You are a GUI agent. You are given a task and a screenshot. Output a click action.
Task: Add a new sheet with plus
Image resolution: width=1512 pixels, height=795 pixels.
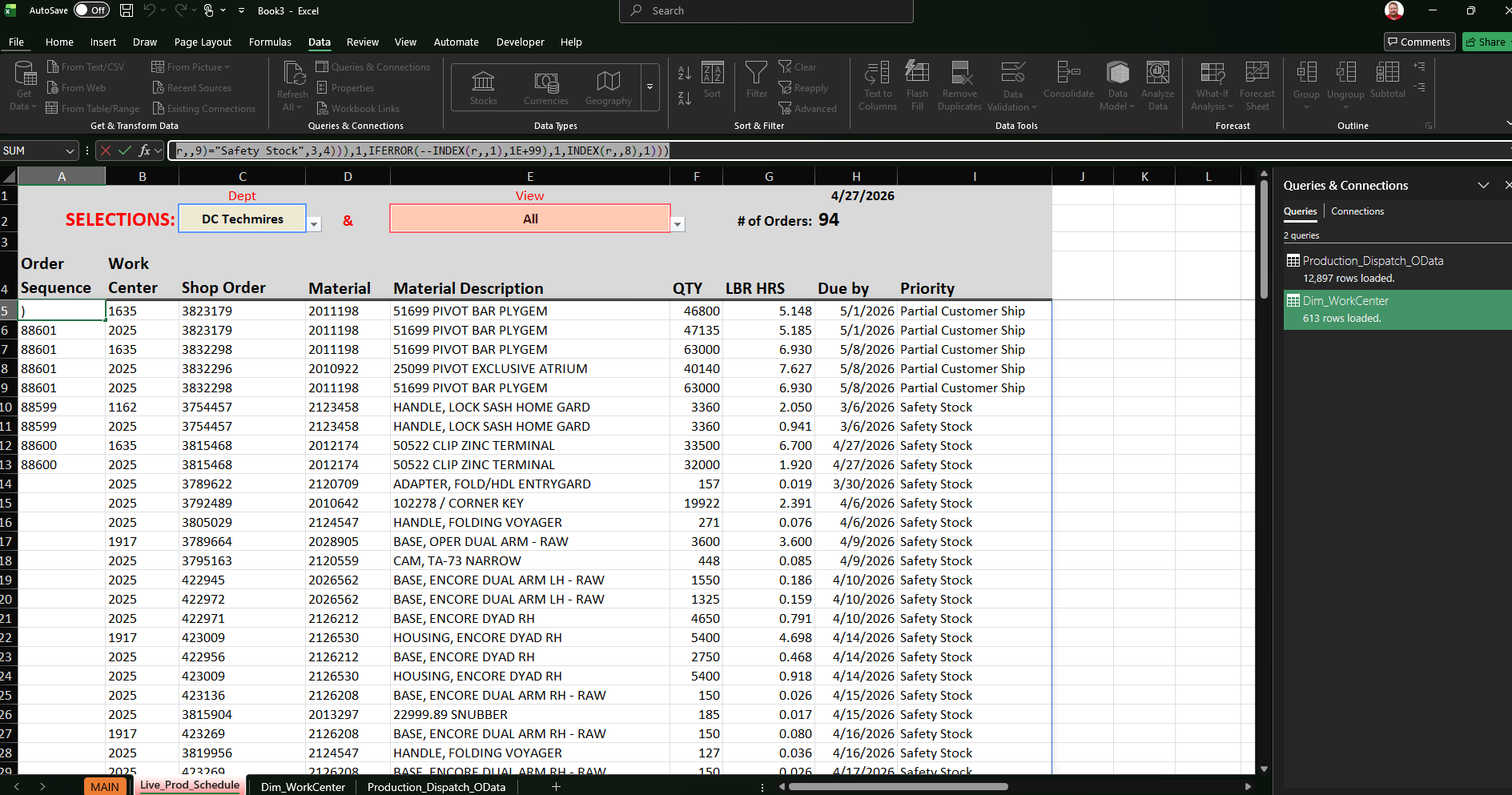(556, 786)
